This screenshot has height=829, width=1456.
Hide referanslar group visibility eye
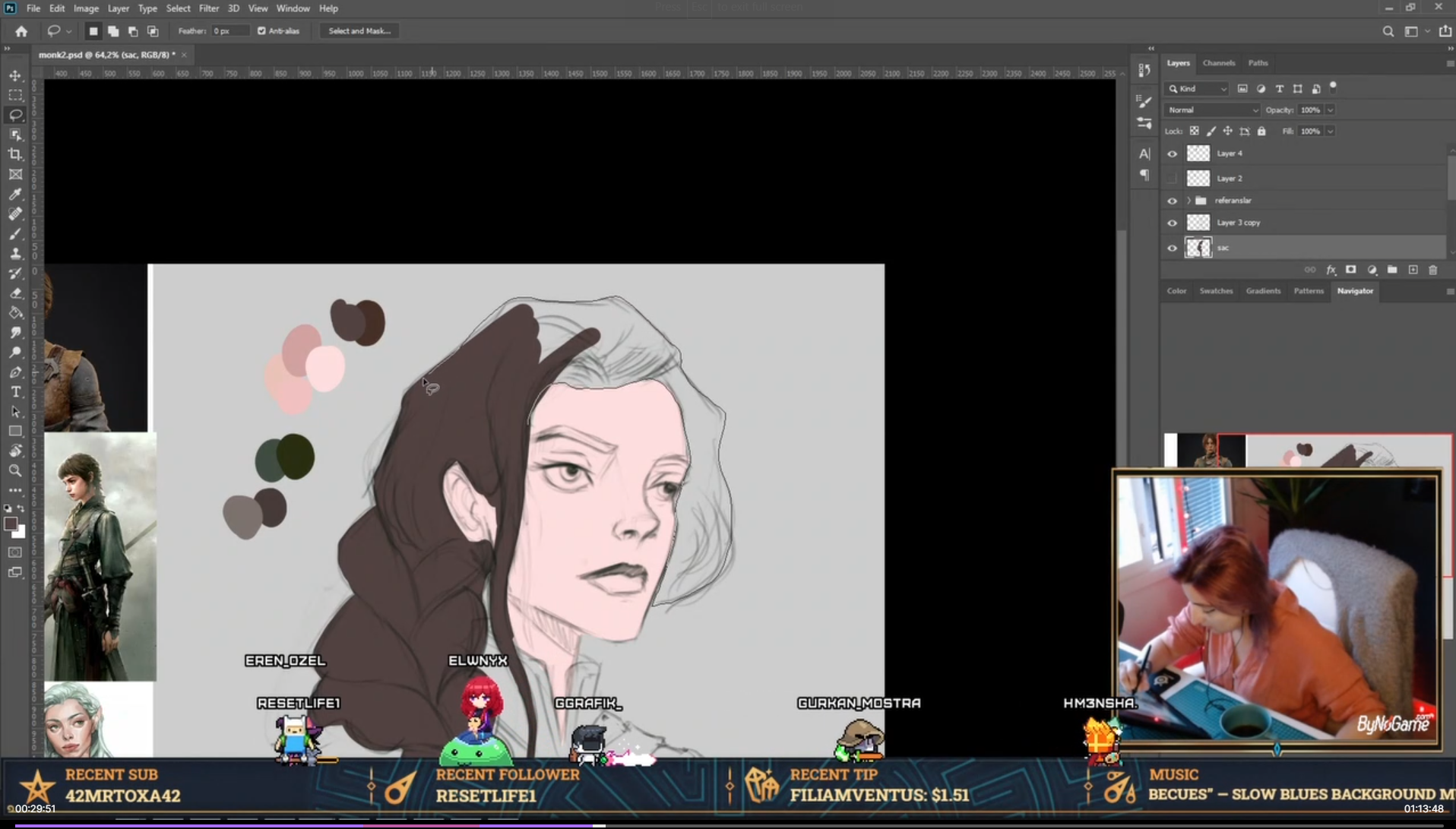coord(1172,201)
